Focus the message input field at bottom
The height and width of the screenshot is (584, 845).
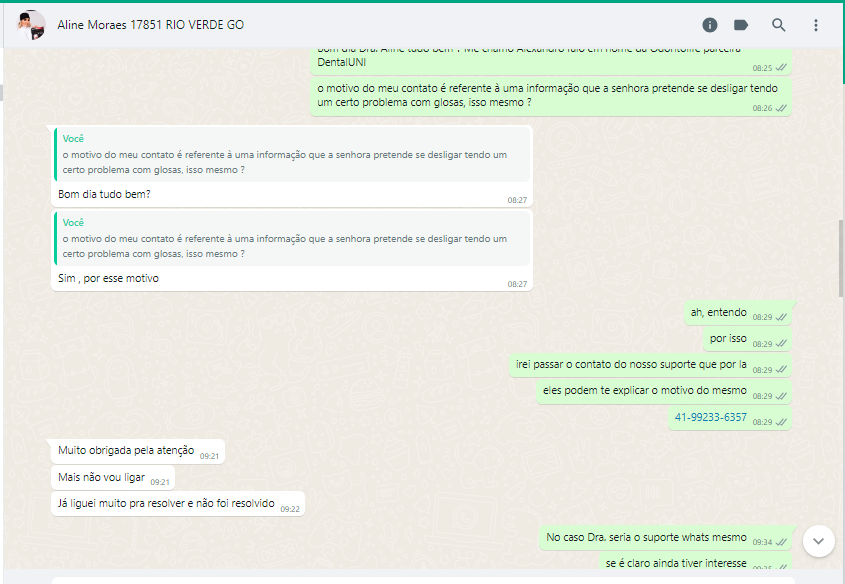(x=423, y=580)
